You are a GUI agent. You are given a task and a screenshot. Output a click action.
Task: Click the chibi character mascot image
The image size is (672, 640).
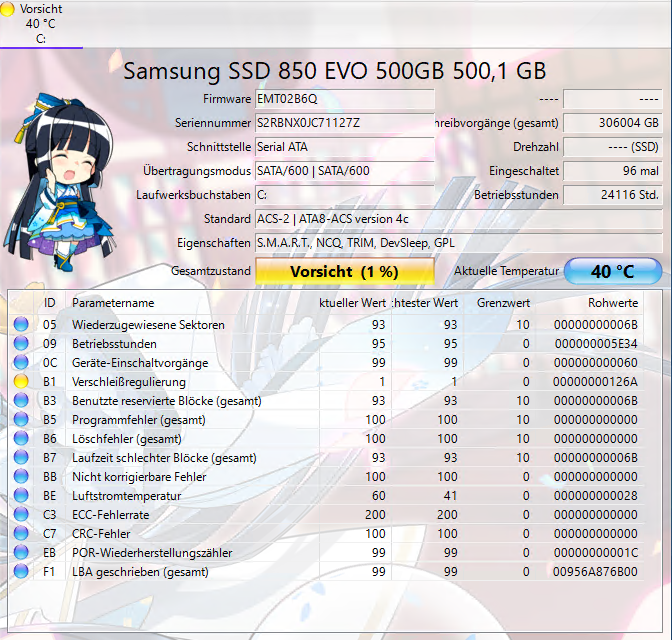[60, 182]
